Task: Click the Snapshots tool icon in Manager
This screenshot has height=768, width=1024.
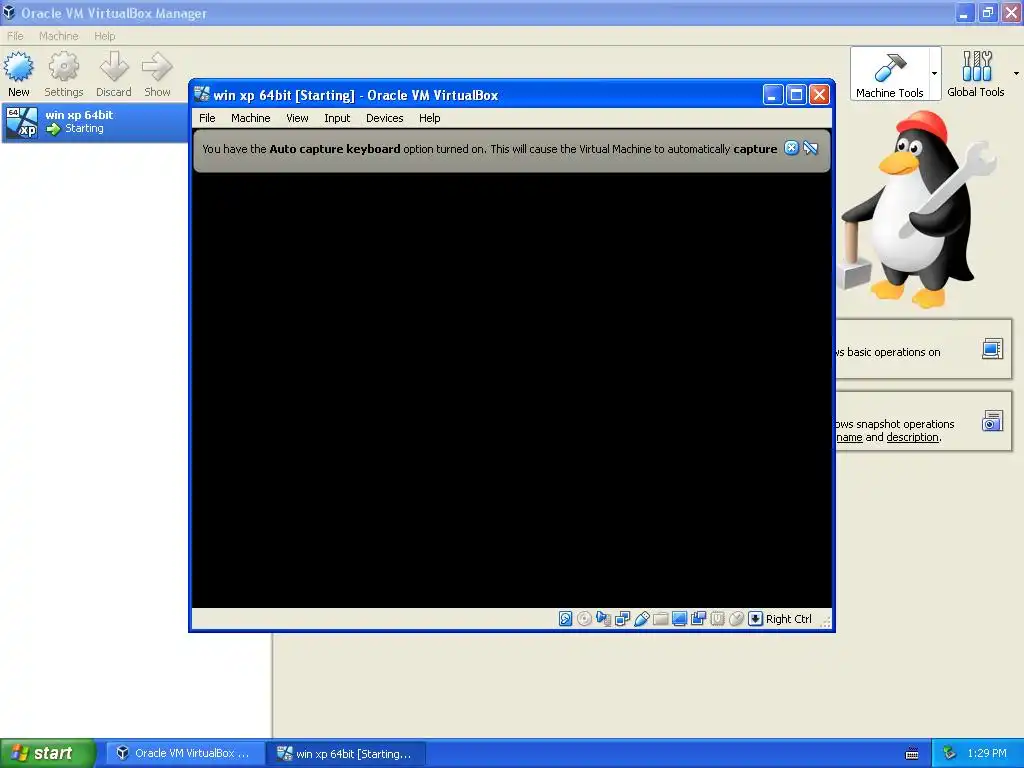Action: [x=992, y=421]
